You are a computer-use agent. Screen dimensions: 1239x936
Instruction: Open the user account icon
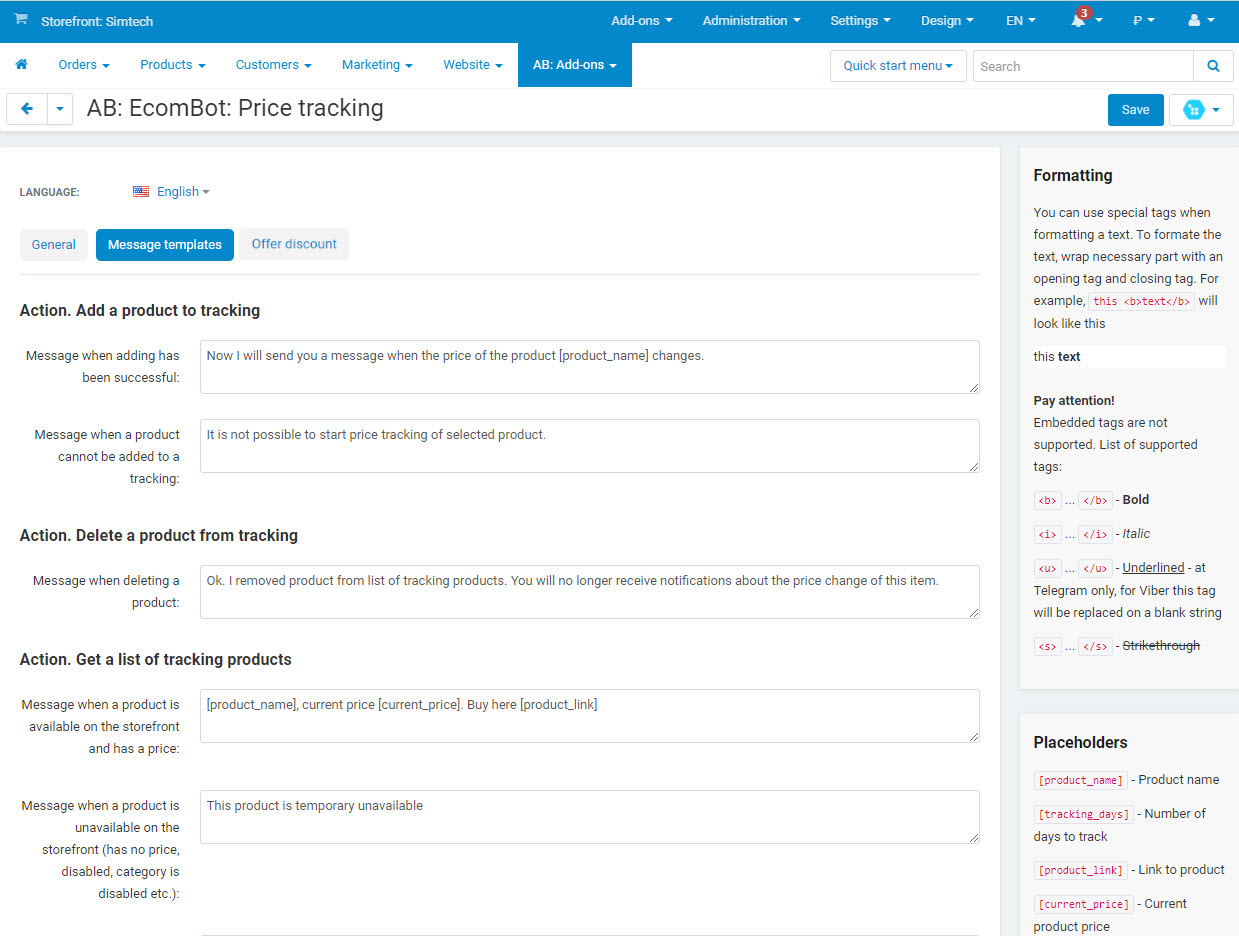point(1196,20)
